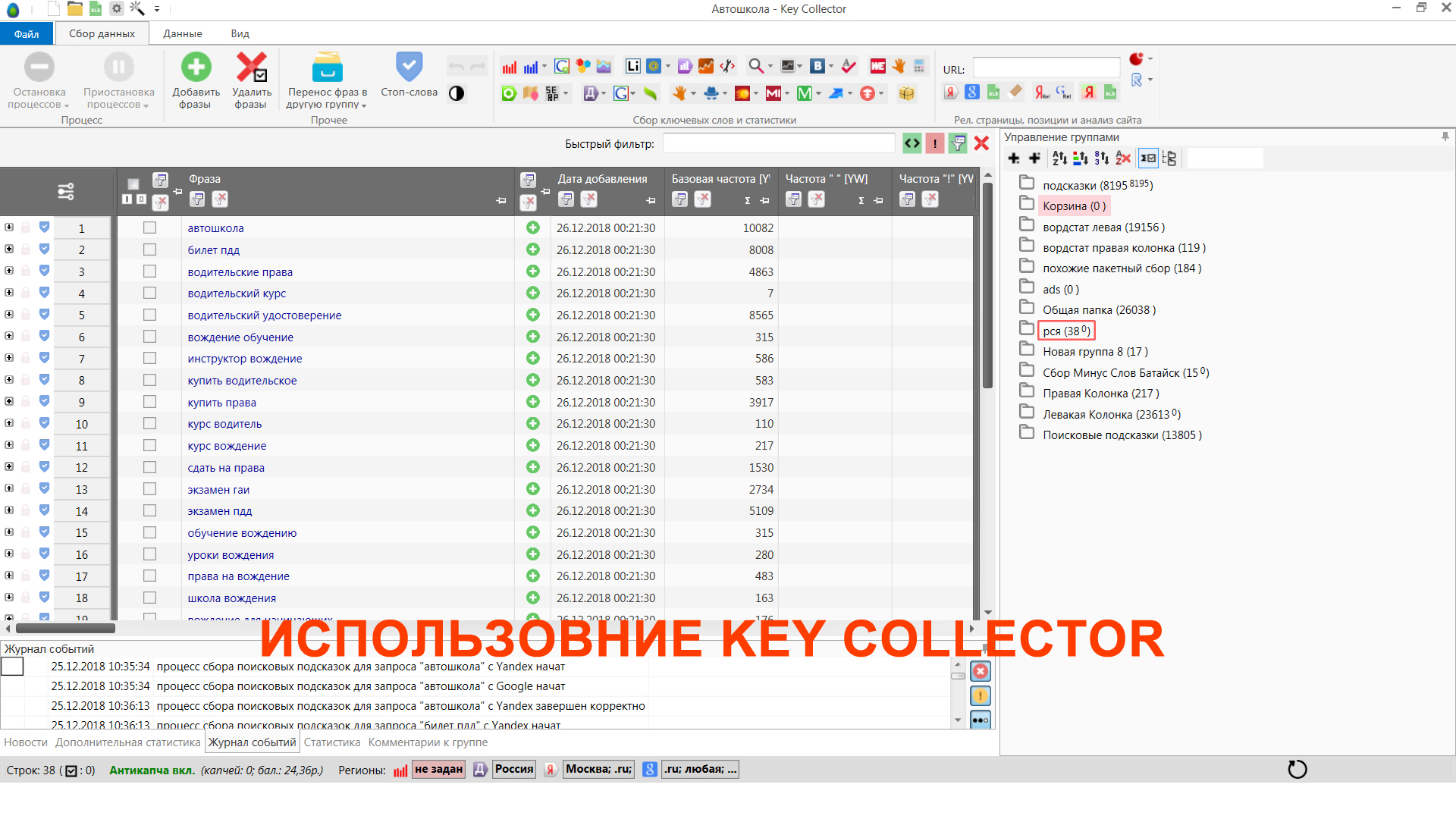The image size is (1456, 819).
Task: Click the green leaf icon in toolbar
Action: coord(650,93)
